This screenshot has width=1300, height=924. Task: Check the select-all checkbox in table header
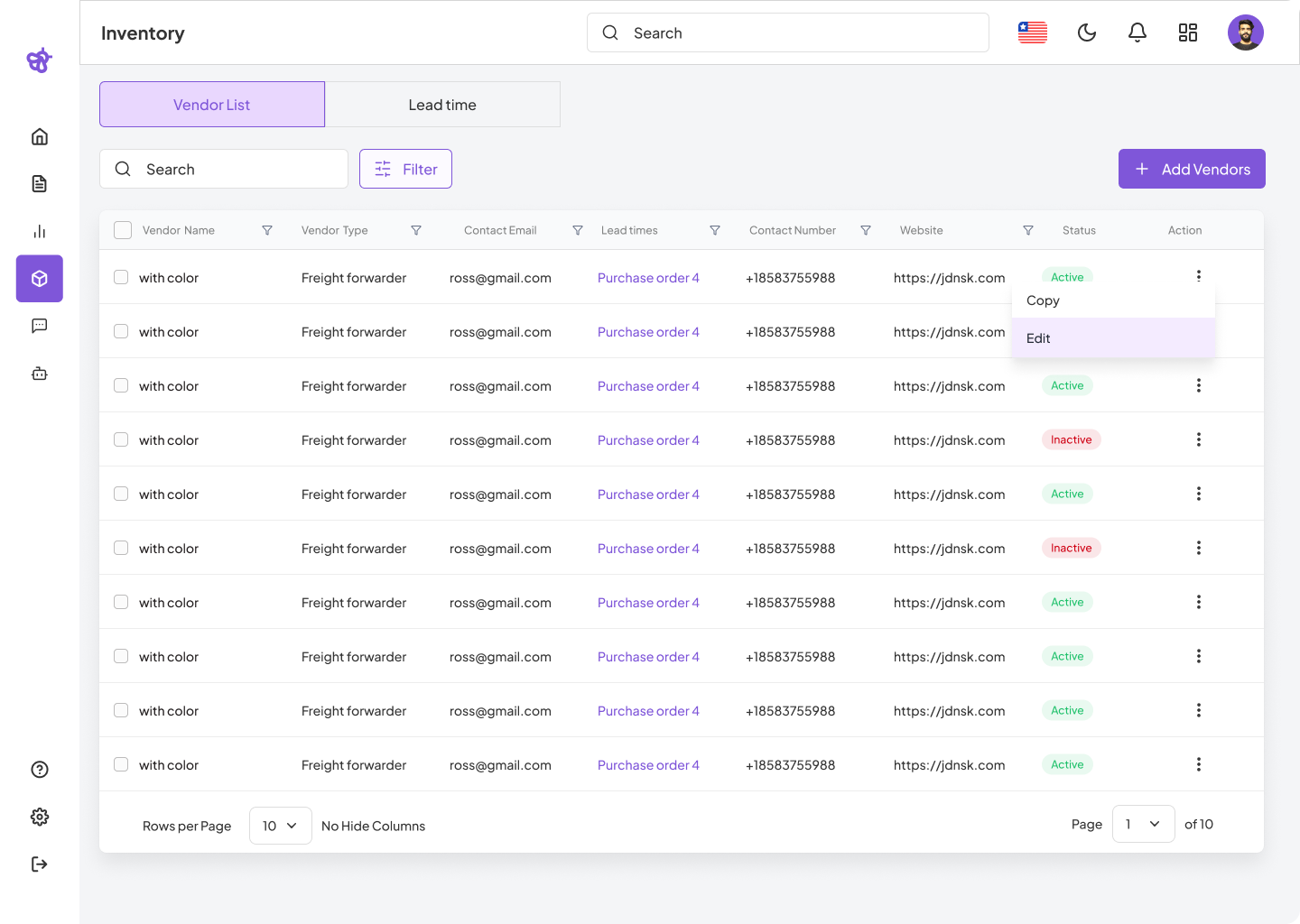(123, 230)
